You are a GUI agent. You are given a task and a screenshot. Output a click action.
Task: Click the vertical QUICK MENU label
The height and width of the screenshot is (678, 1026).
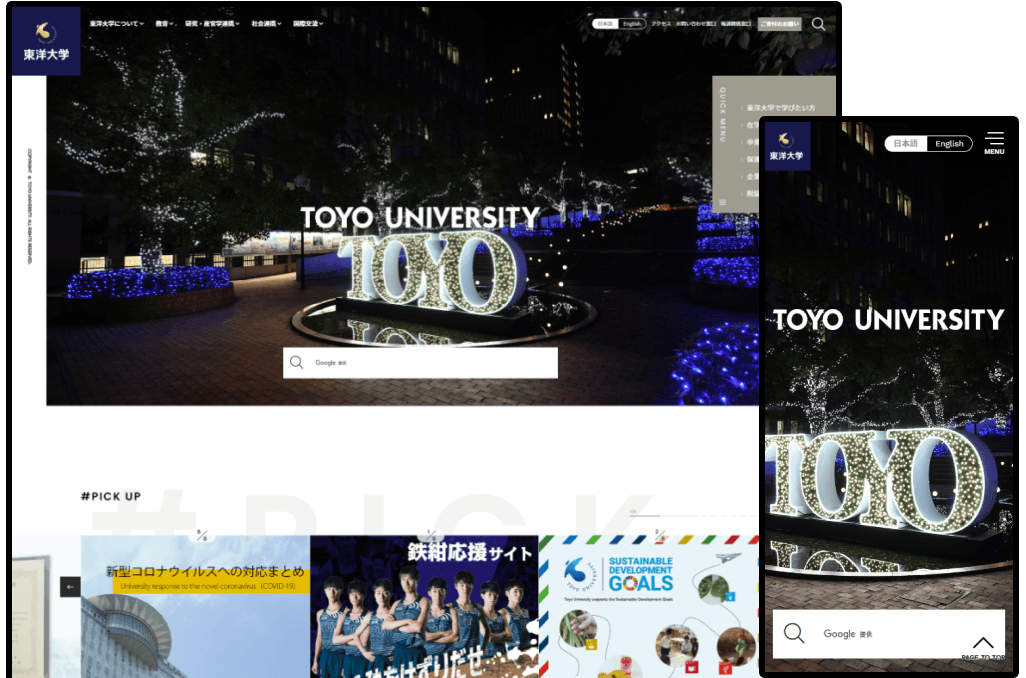click(x=722, y=114)
